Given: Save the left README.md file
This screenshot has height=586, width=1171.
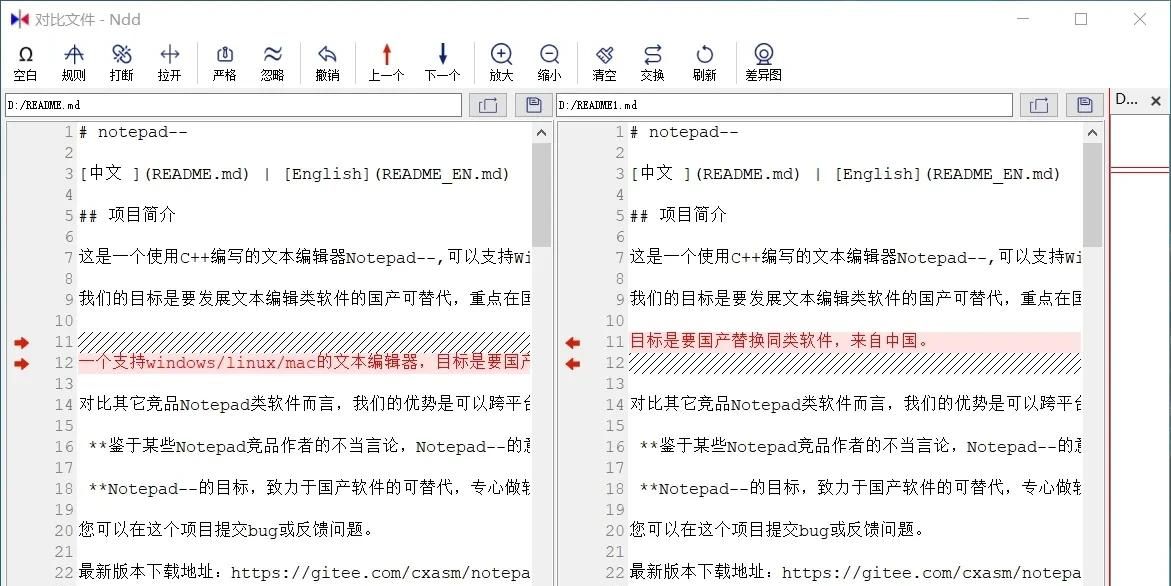Looking at the screenshot, I should [x=533, y=105].
